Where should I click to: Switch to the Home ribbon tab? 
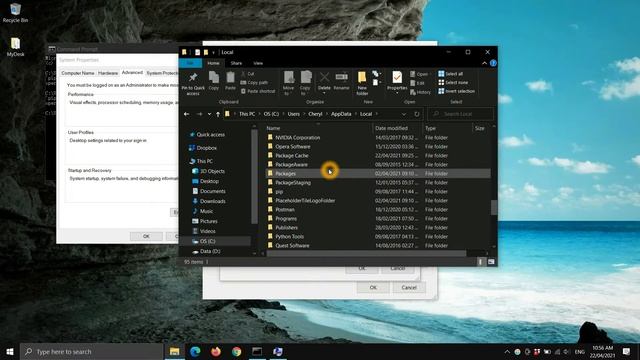click(213, 63)
